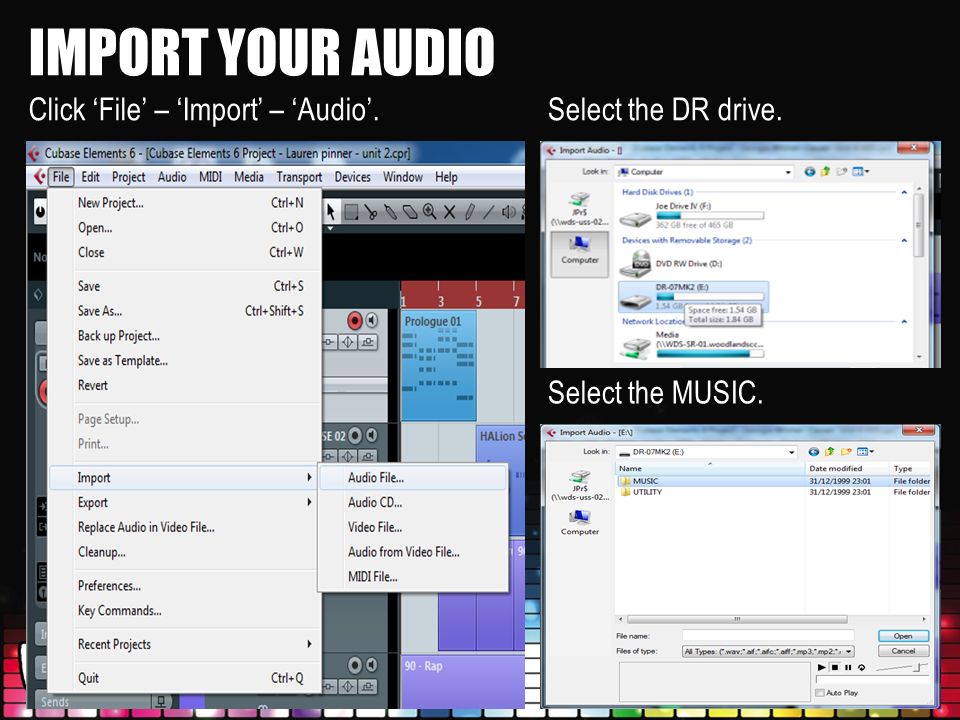Choose the Glue tube tool
960x720 pixels.
[391, 212]
